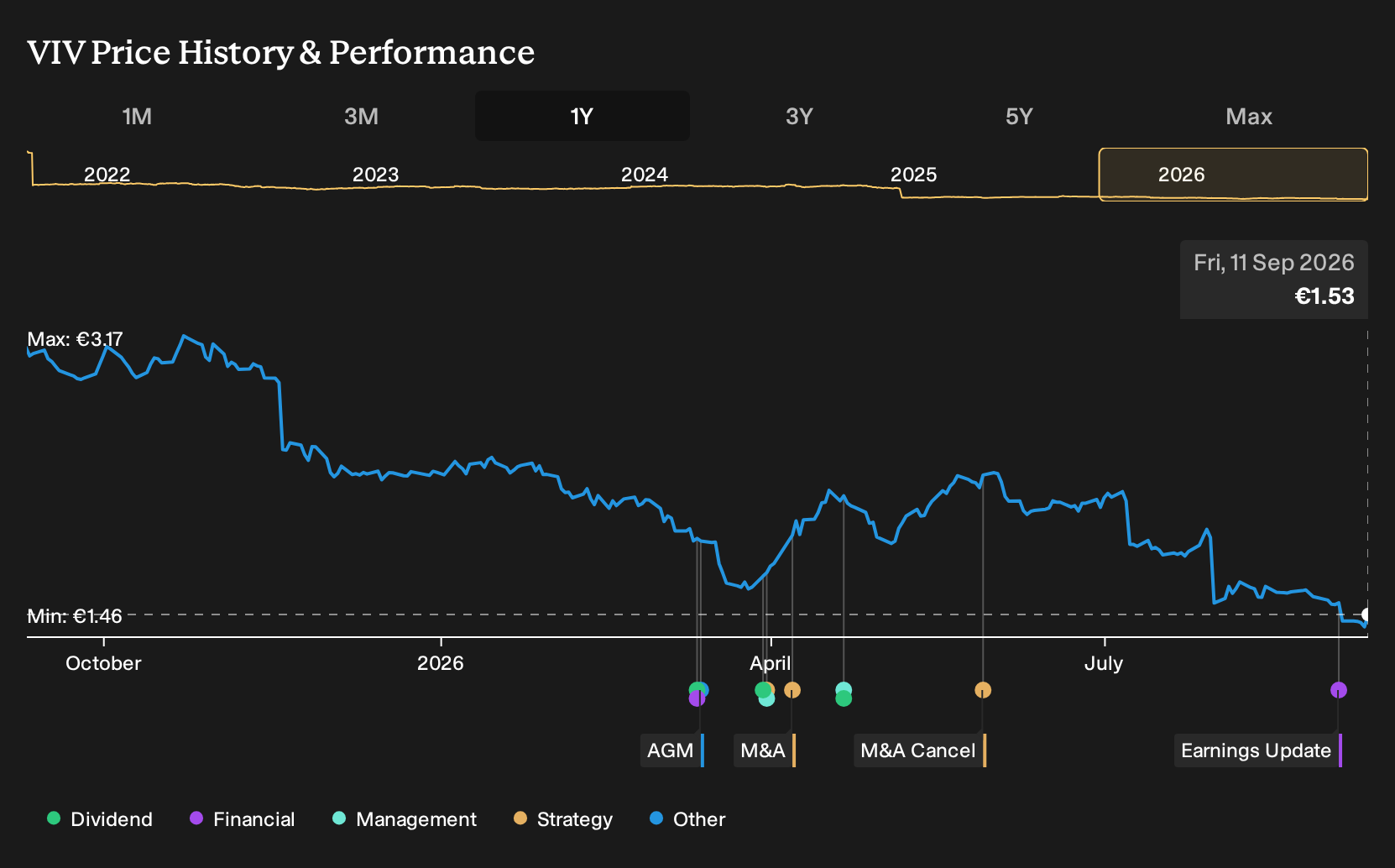Image resolution: width=1395 pixels, height=868 pixels.
Task: Jump to 2025 in the overview strip
Action: (913, 175)
